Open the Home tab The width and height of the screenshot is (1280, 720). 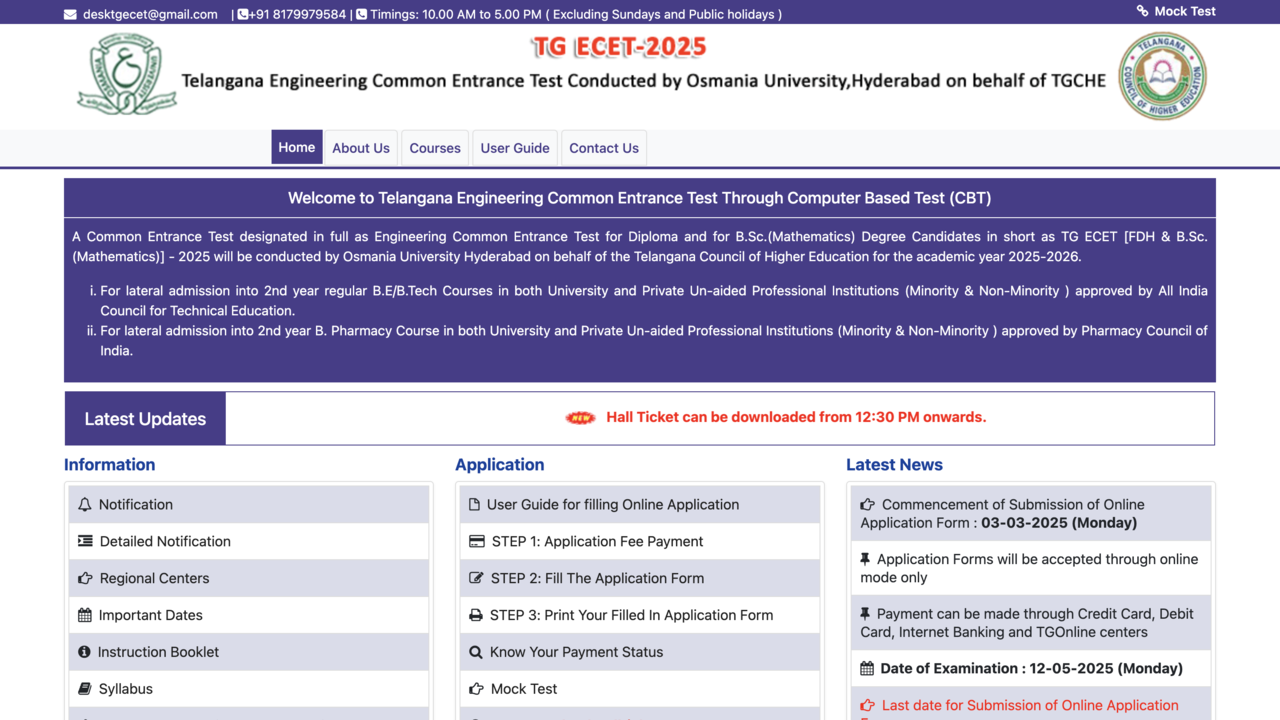[x=297, y=147]
